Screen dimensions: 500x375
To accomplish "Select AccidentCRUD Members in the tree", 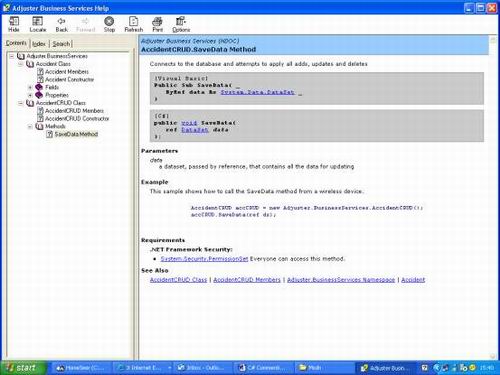I will [x=74, y=111].
